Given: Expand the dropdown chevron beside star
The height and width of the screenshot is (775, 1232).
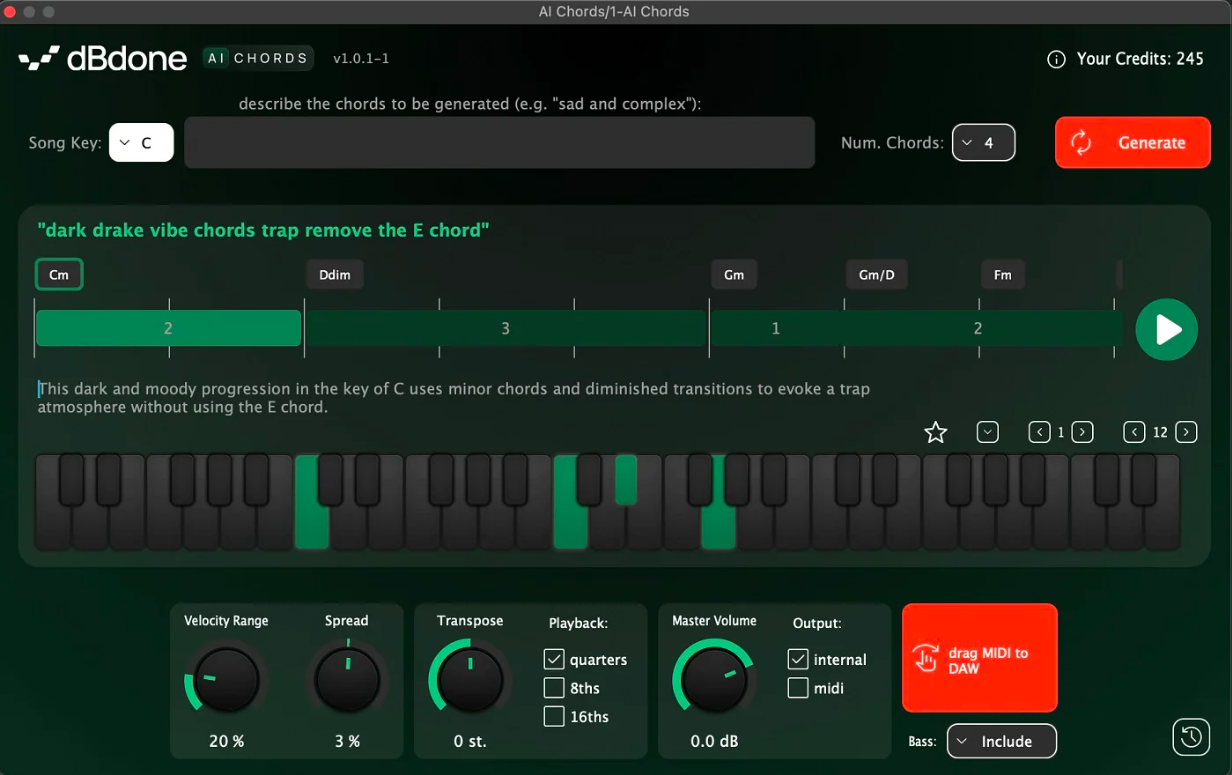Looking at the screenshot, I should pyautogui.click(x=987, y=432).
